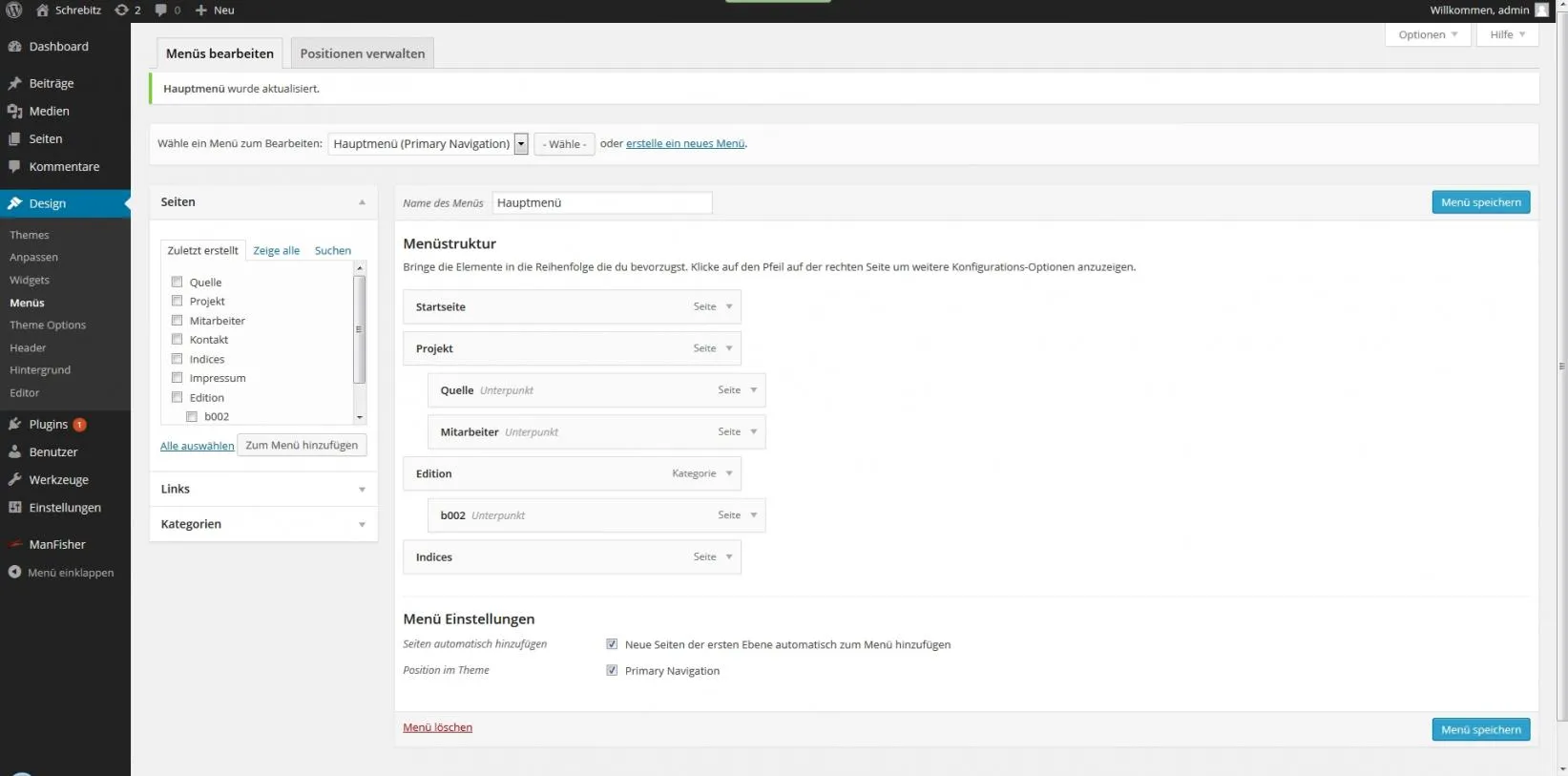Click Zum Menü hinzufügen button
The height and width of the screenshot is (776, 1568).
coord(302,445)
